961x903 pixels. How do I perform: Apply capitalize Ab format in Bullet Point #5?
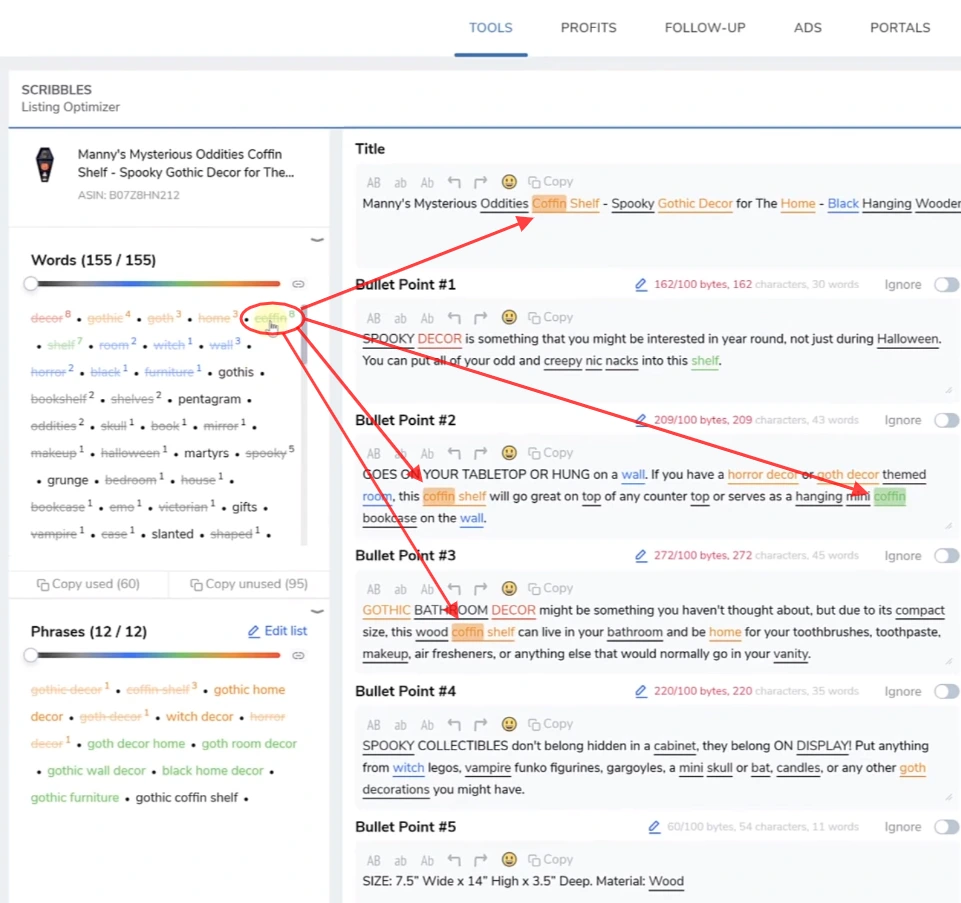[x=427, y=860]
